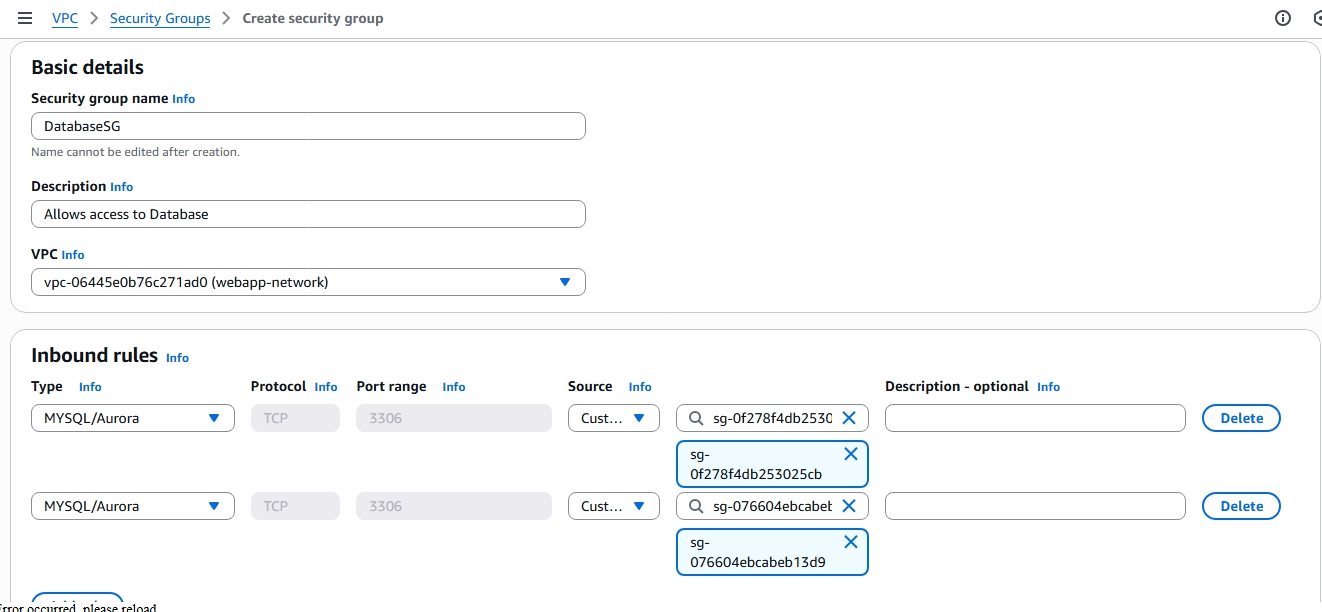This screenshot has width=1322, height=612.
Task: Click the Description text field
Action: (308, 213)
